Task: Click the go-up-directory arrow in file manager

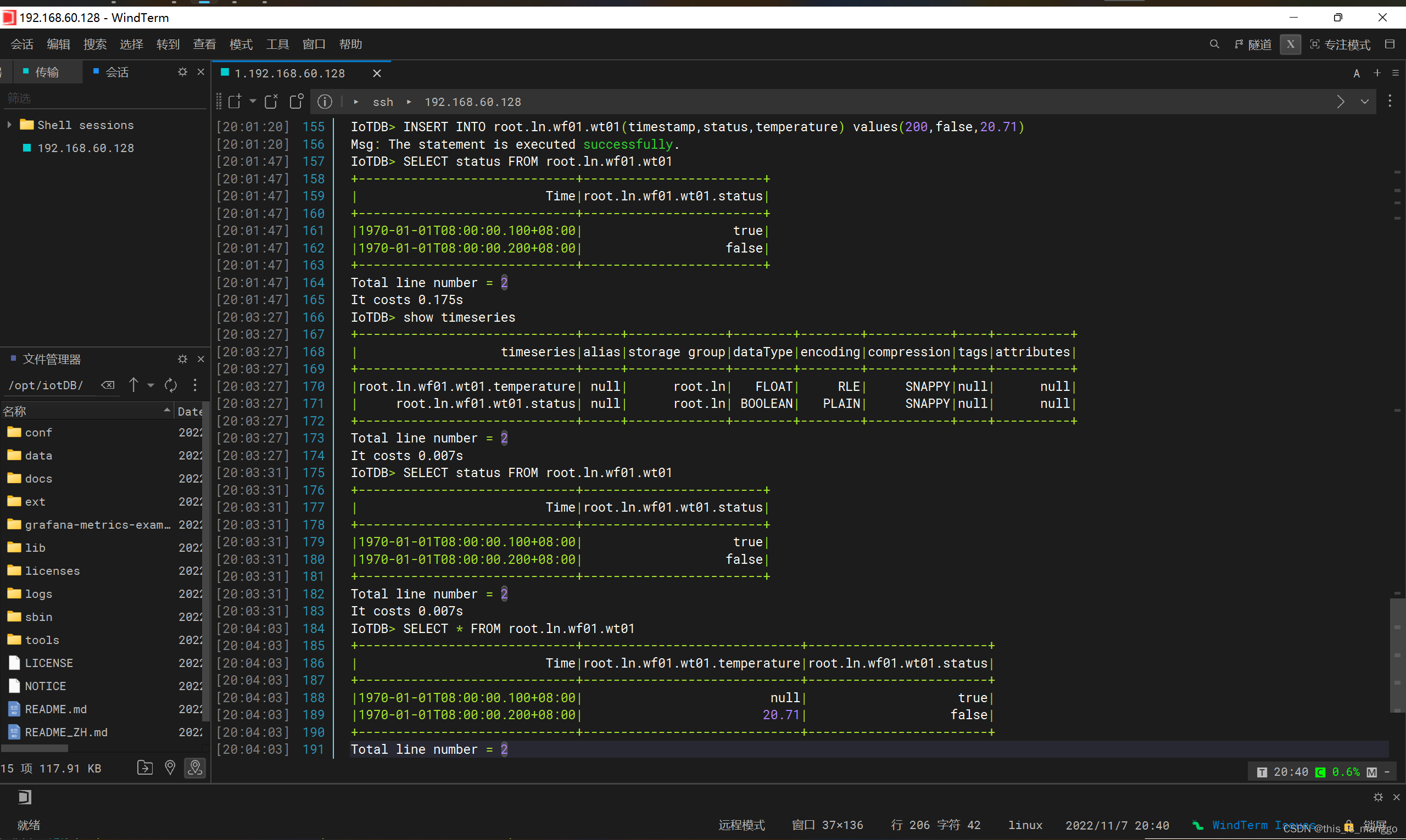Action: click(133, 385)
